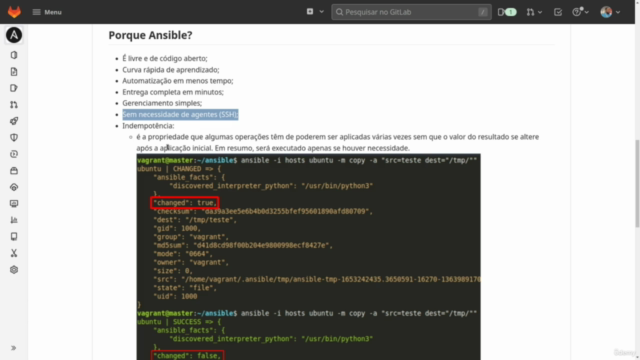Image resolution: width=640 pixels, height=360 pixels.
Task: Focus the Pesquisar no GitLab search field
Action: pyautogui.click(x=411, y=12)
